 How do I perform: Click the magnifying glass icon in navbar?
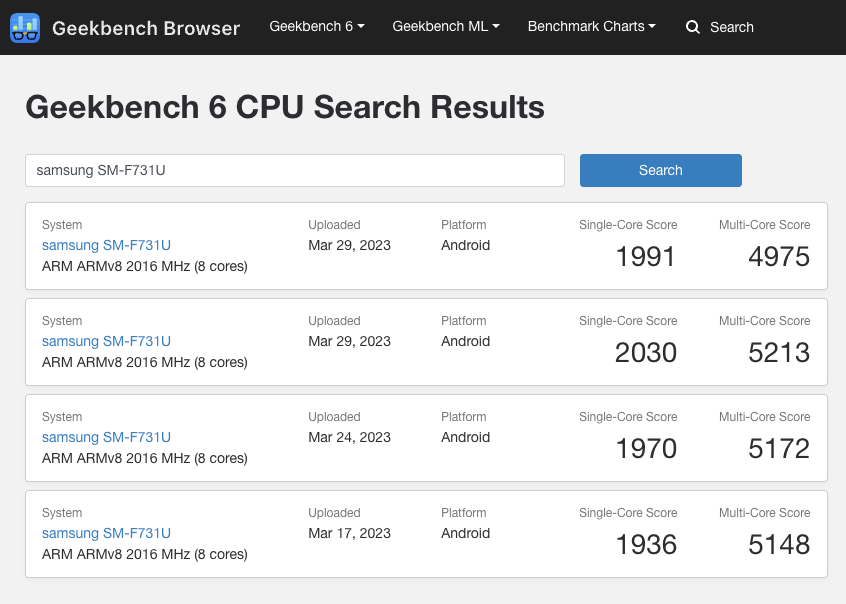(x=693, y=27)
